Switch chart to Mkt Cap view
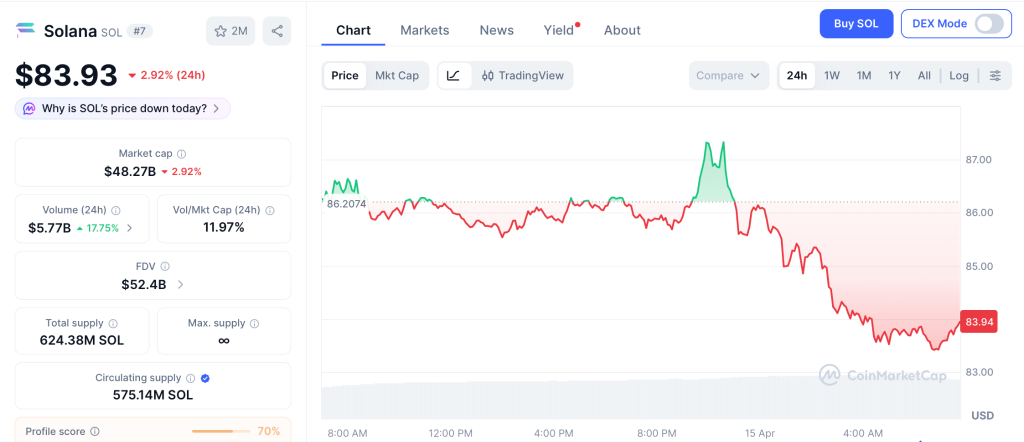The width and height of the screenshot is (1024, 442). tap(397, 76)
